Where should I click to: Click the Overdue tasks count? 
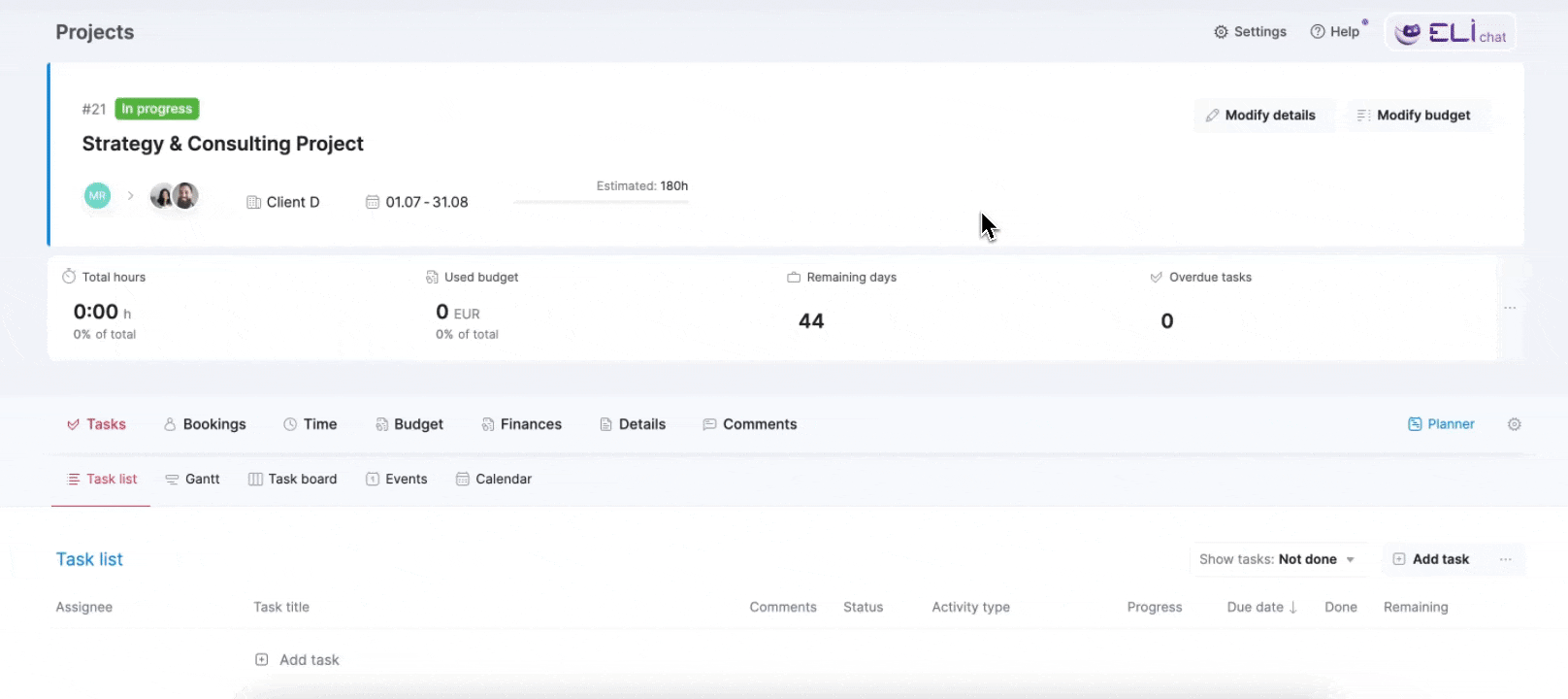(x=1167, y=321)
